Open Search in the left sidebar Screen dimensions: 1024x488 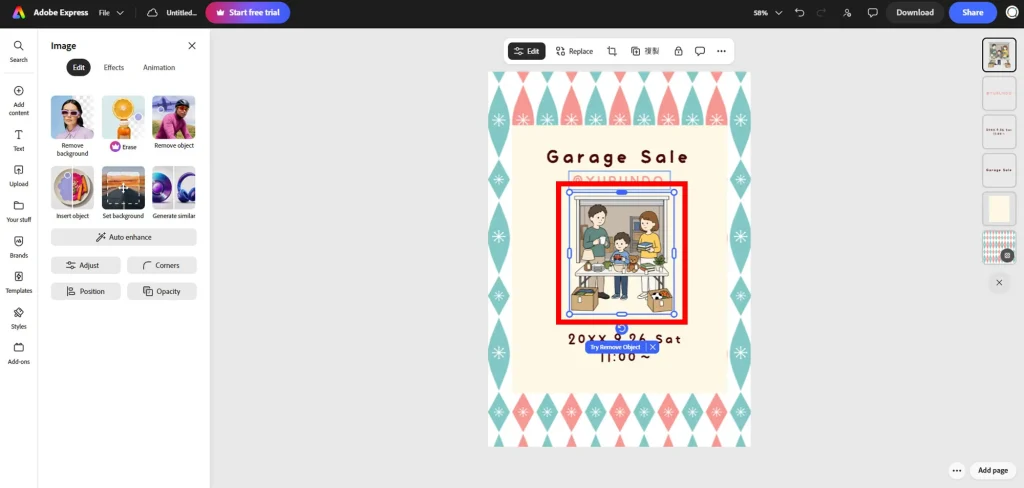(18, 51)
